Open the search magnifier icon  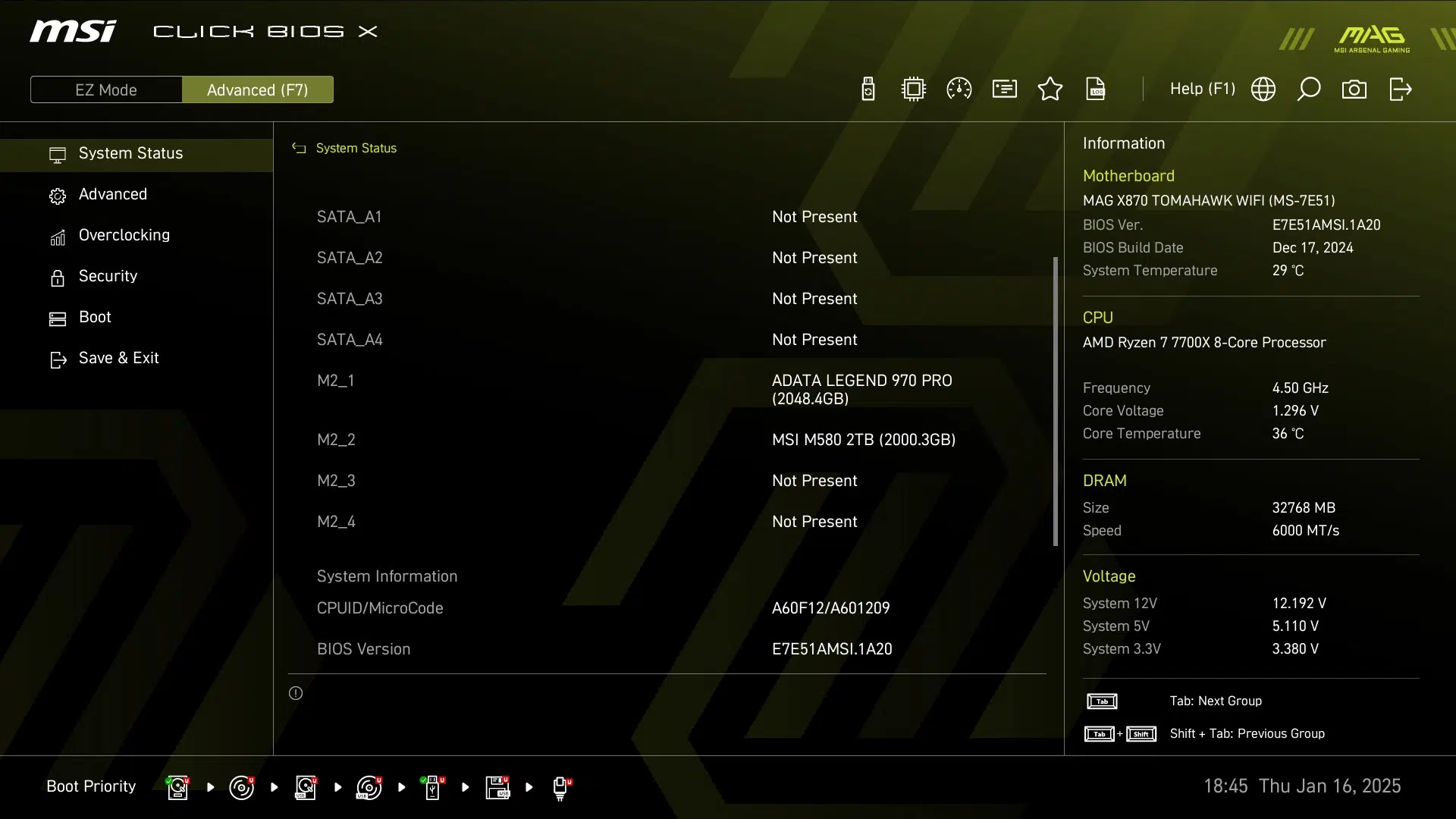coord(1309,89)
